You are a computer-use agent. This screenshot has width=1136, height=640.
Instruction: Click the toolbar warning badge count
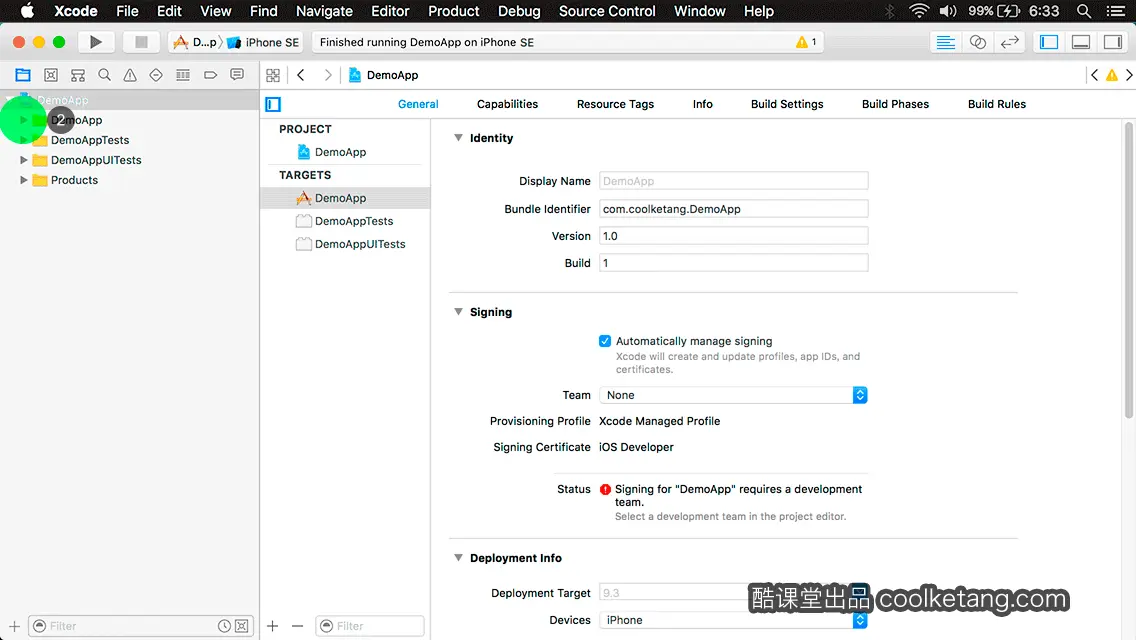tap(806, 42)
